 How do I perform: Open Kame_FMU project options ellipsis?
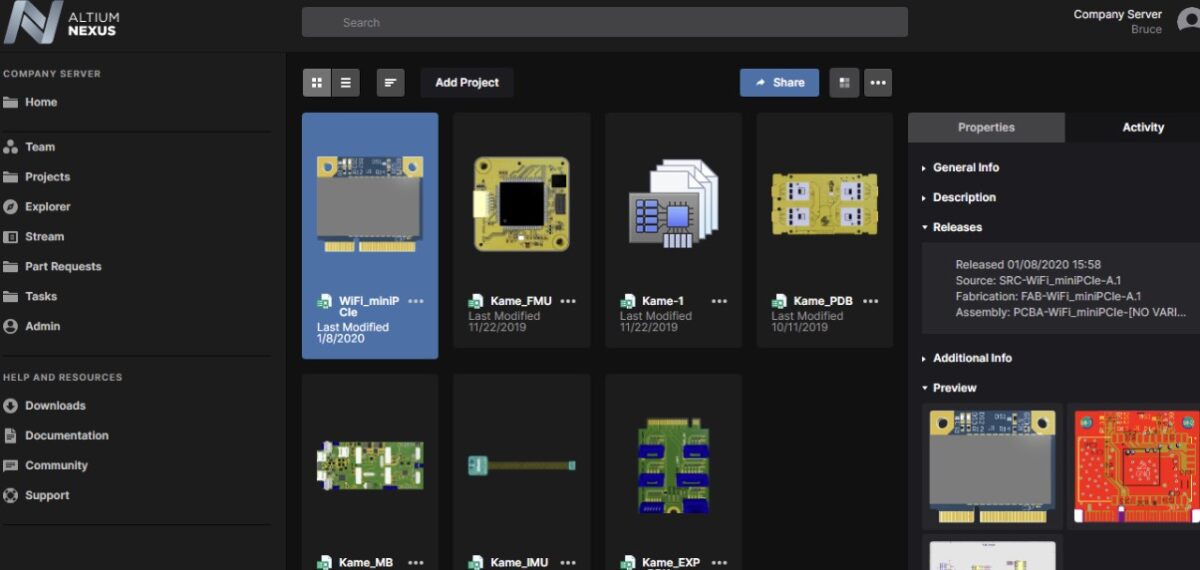click(x=568, y=301)
